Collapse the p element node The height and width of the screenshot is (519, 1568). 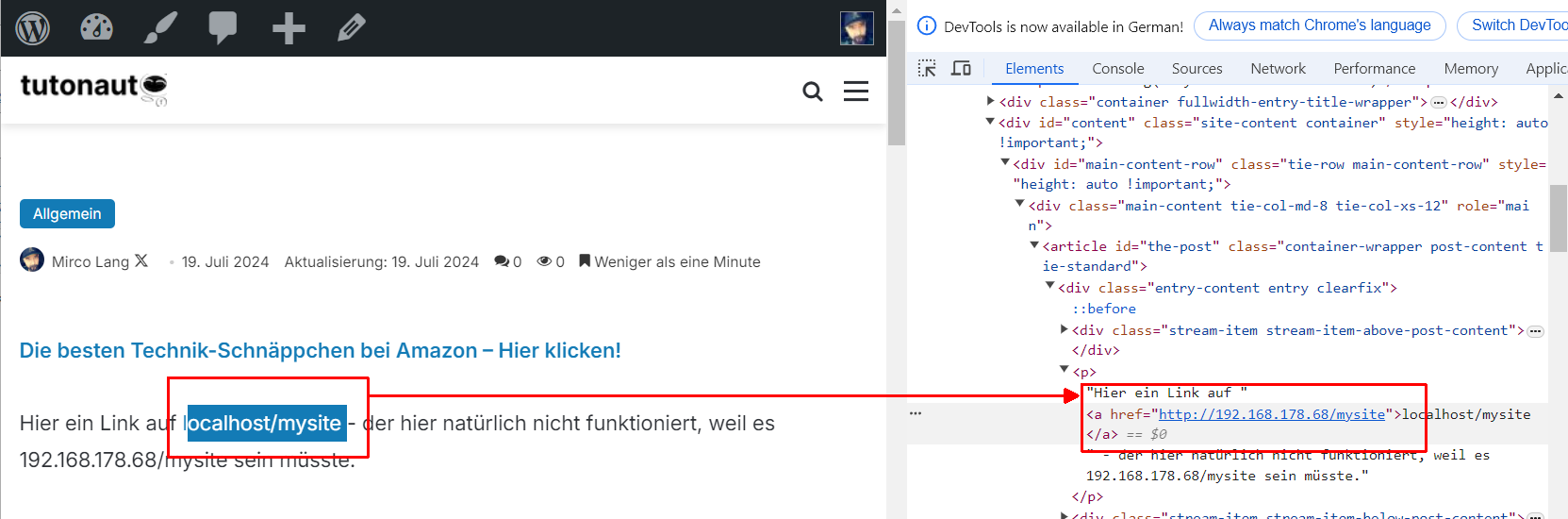pyautogui.click(x=1065, y=370)
